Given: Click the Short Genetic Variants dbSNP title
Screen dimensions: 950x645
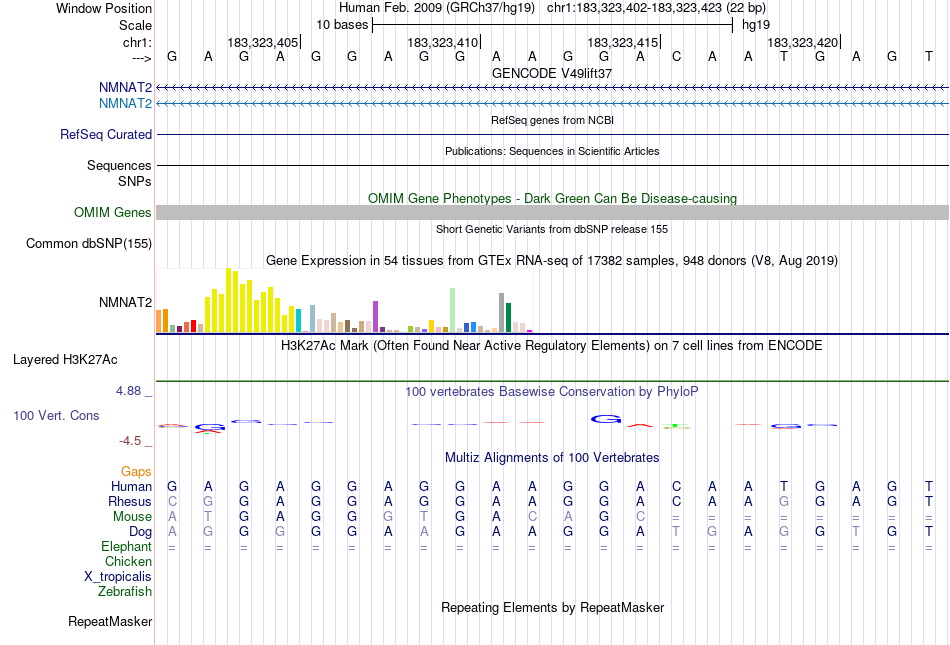Looking at the screenshot, I should pos(551,230).
